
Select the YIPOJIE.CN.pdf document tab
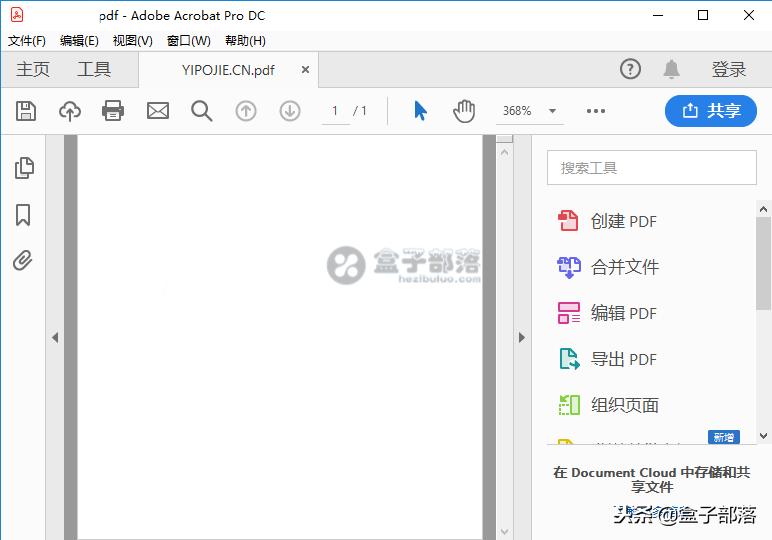coord(228,70)
